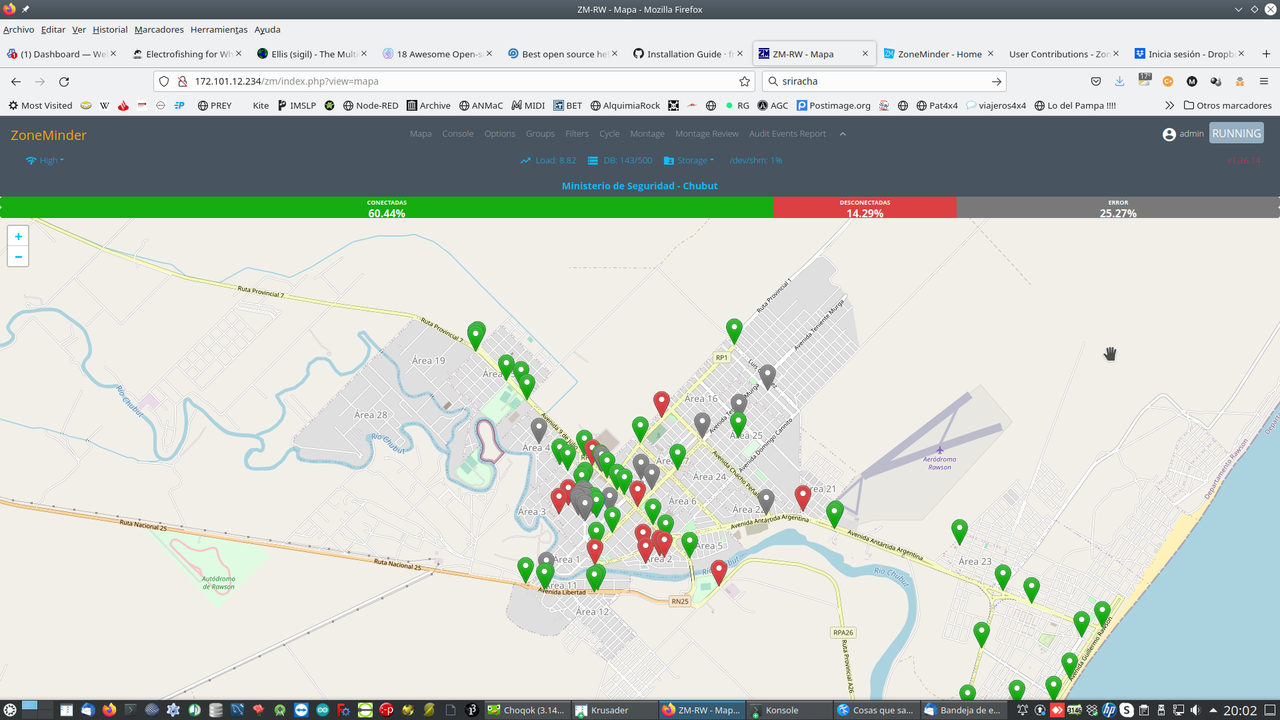This screenshot has height=720, width=1280.
Task: Close the ZM-RW - Mapa tab
Action: click(x=865, y=54)
